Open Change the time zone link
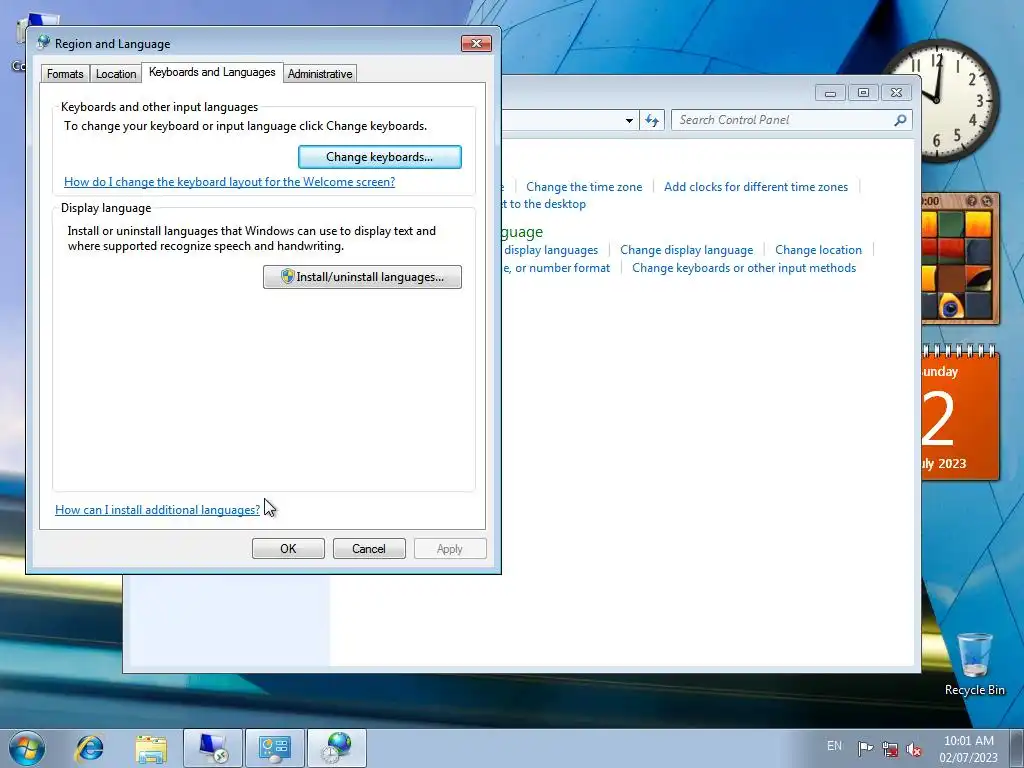 tap(584, 187)
